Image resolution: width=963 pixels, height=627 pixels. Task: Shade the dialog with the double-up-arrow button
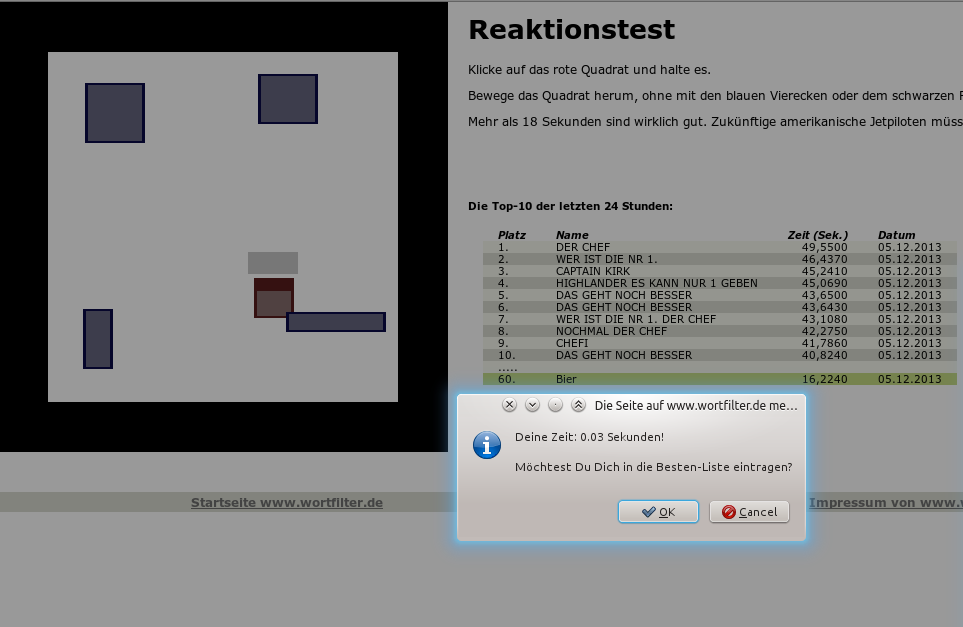click(578, 405)
